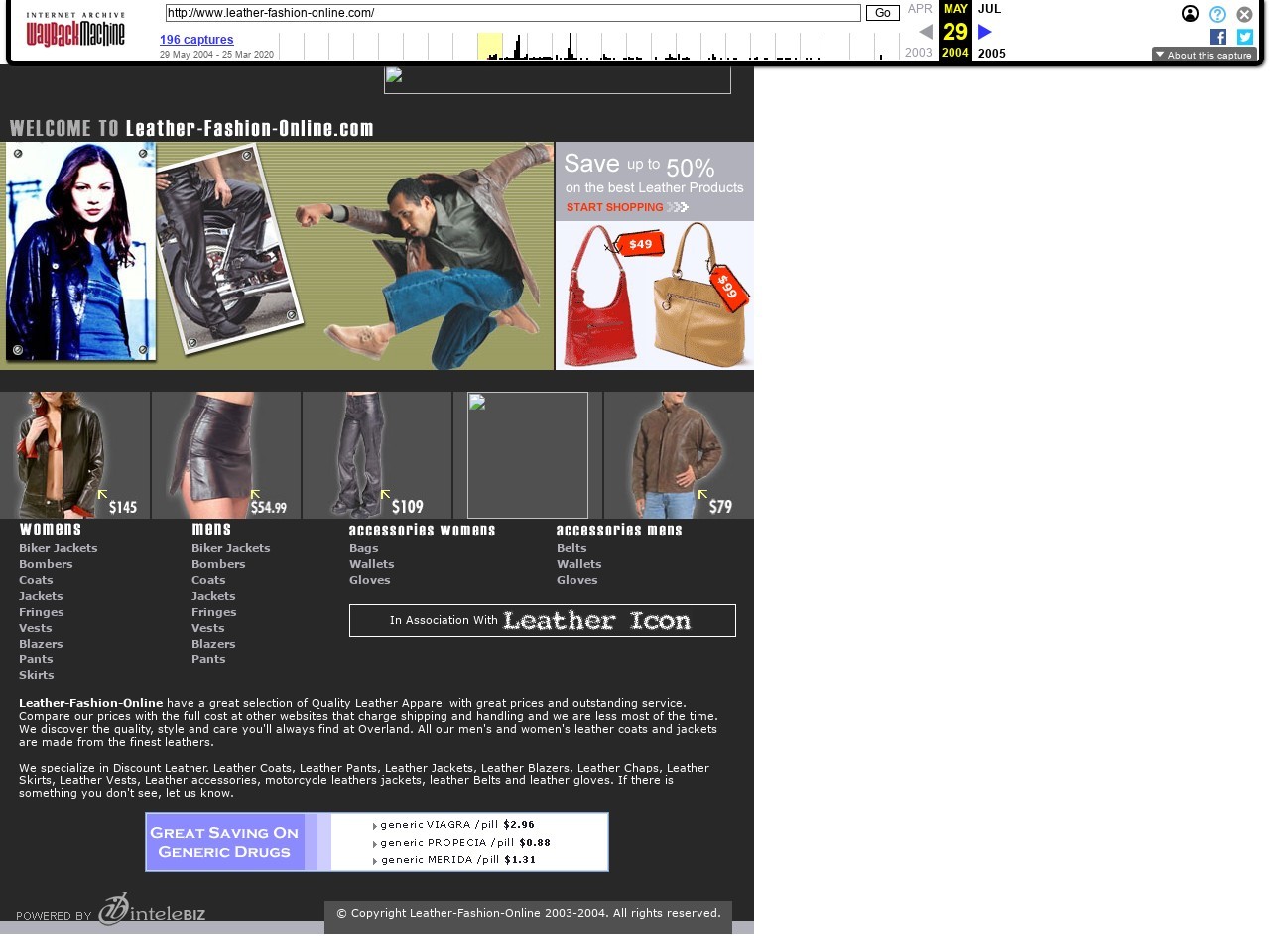
Task: Share capture via Twitter icon
Action: point(1245,37)
